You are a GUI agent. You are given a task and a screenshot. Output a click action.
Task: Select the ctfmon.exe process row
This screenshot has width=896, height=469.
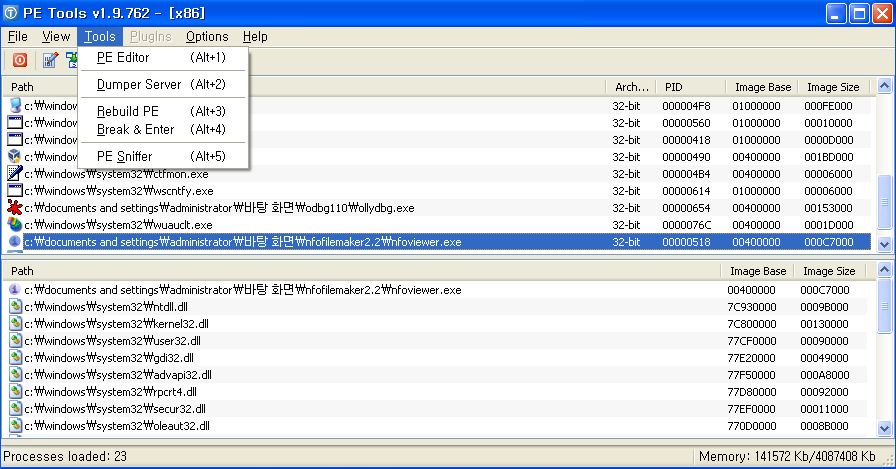click(438, 174)
